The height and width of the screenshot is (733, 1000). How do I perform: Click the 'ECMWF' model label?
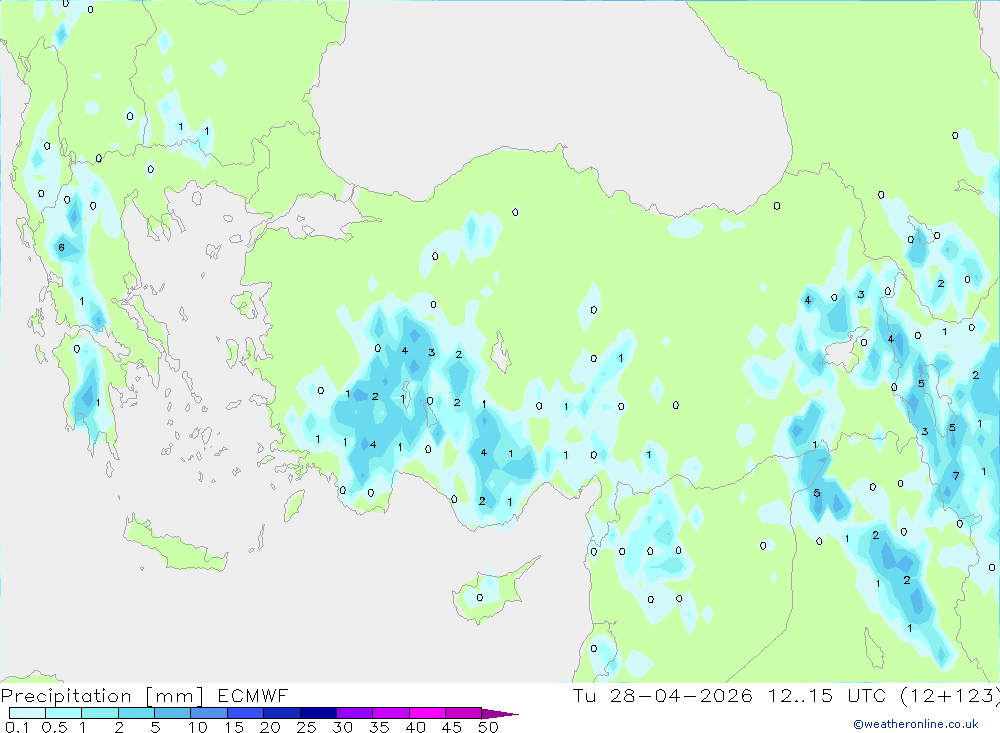(253, 696)
